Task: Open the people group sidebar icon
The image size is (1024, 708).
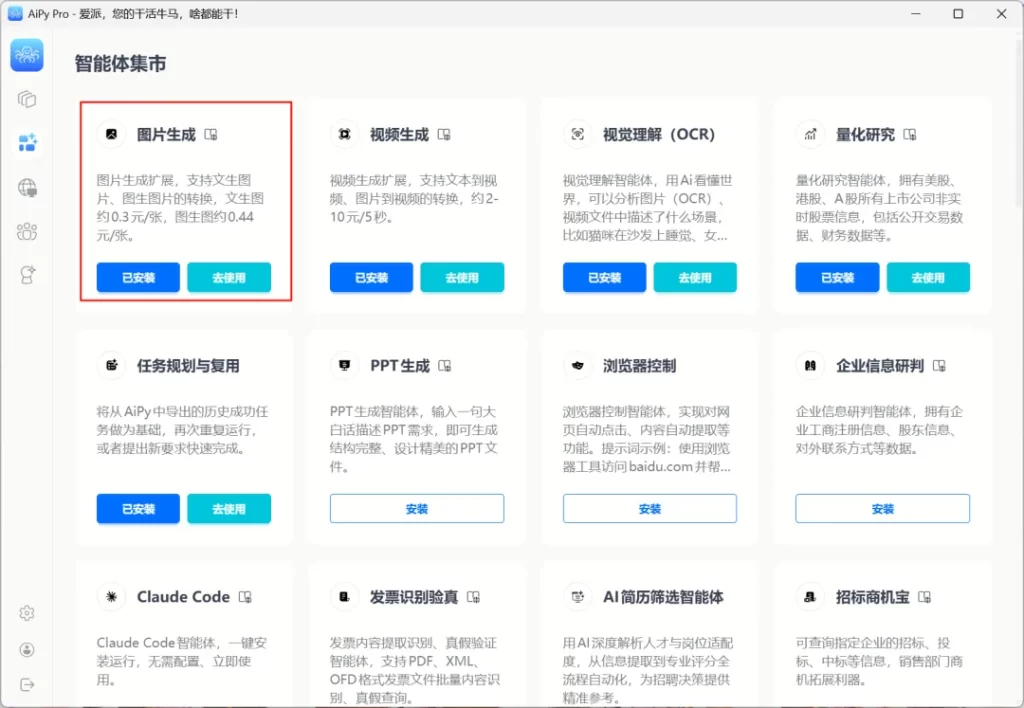Action: 27,232
